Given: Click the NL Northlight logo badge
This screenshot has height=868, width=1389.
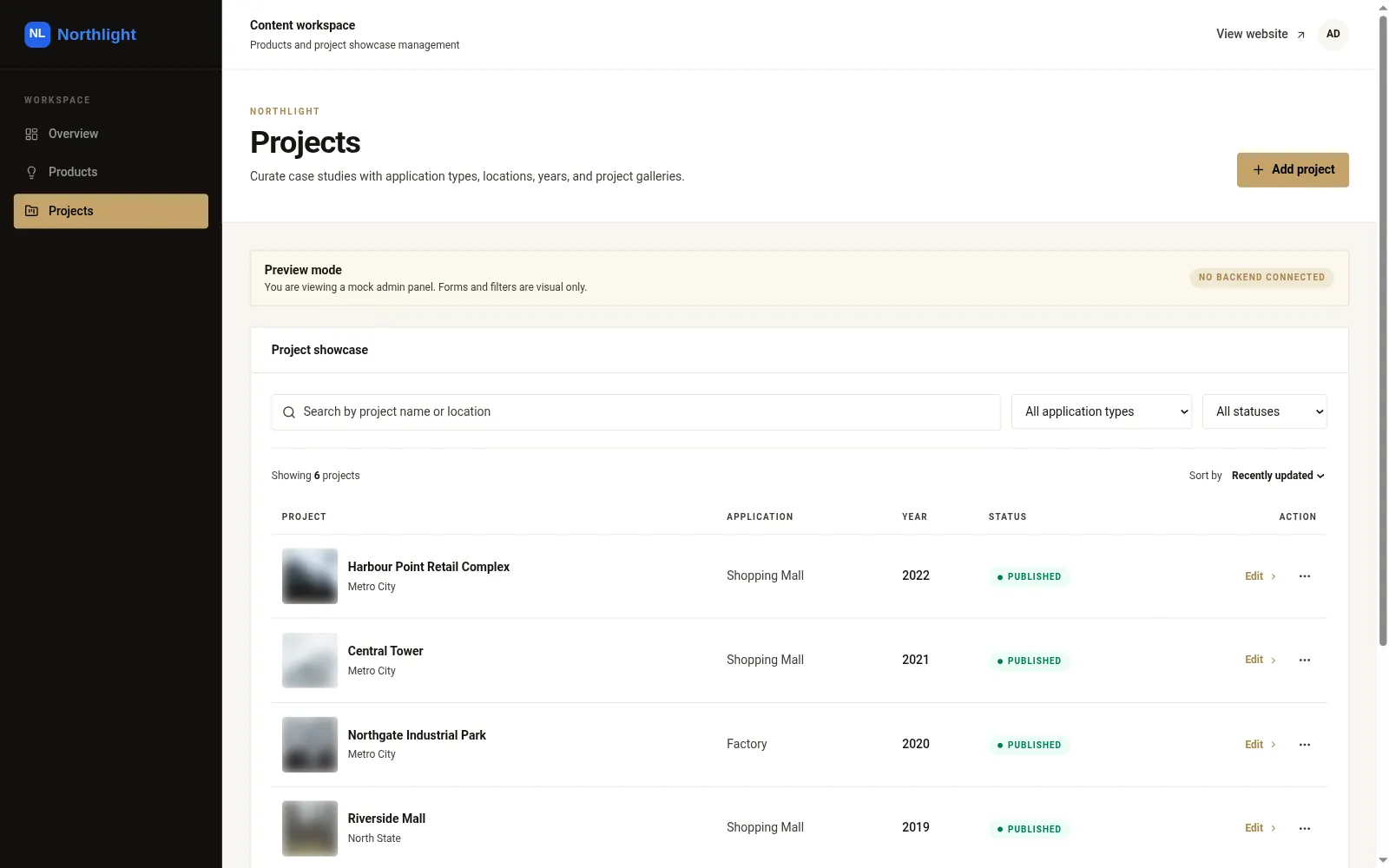Looking at the screenshot, I should [x=37, y=35].
